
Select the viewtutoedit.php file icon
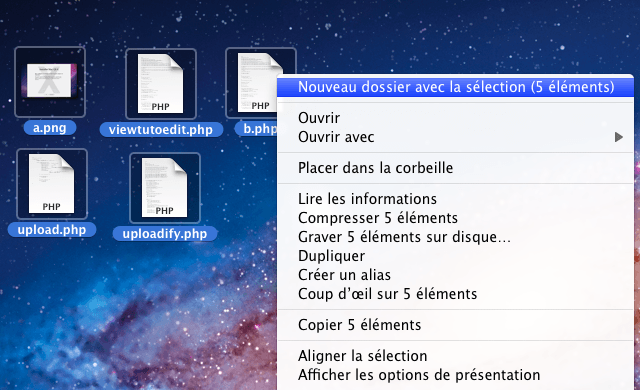(x=161, y=84)
